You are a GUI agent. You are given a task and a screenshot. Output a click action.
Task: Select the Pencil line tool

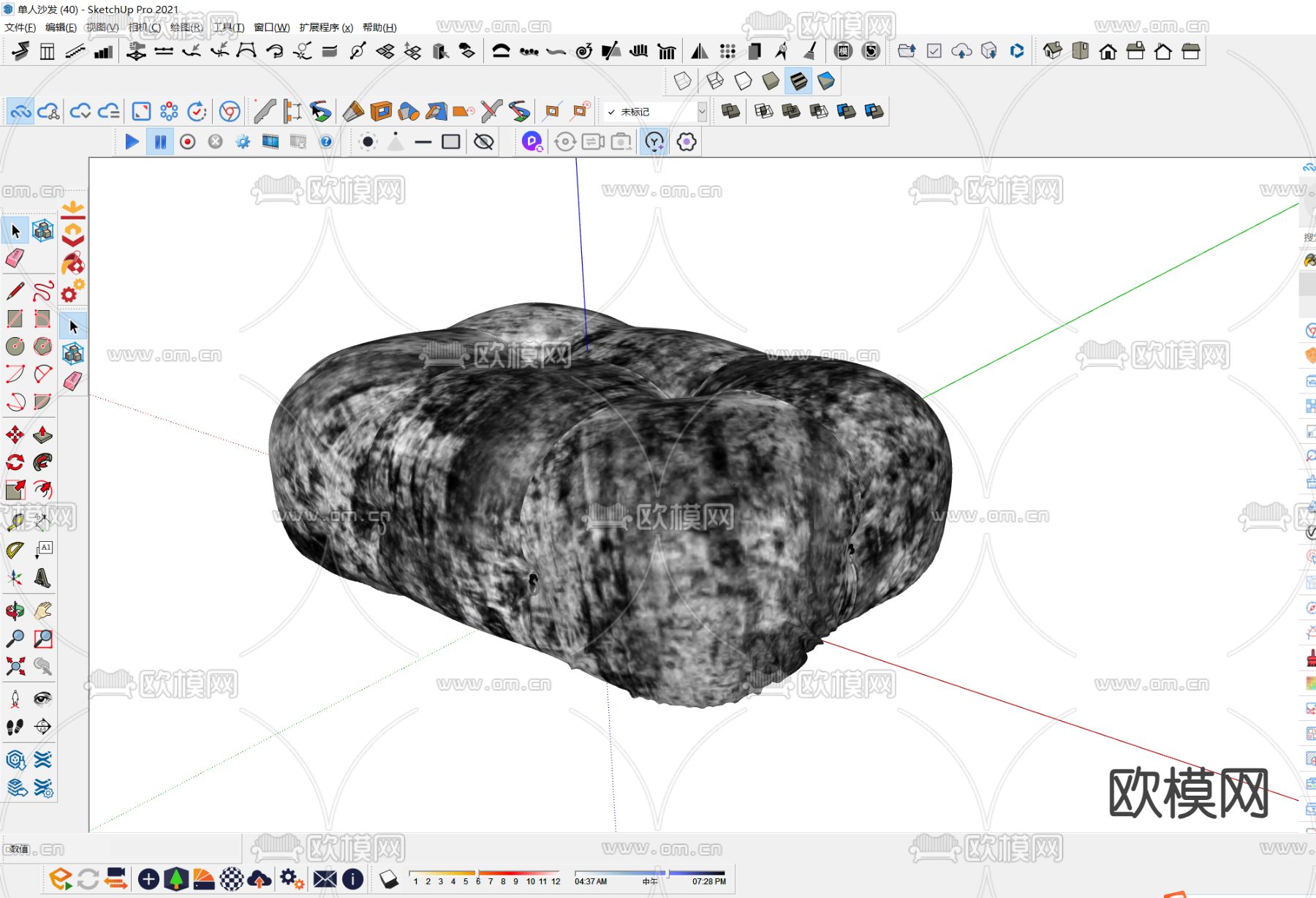point(15,291)
